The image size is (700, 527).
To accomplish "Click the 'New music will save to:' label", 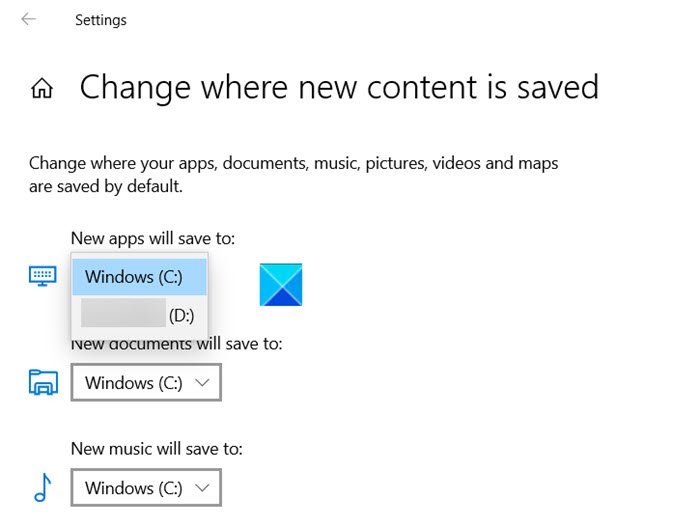I will point(157,449).
